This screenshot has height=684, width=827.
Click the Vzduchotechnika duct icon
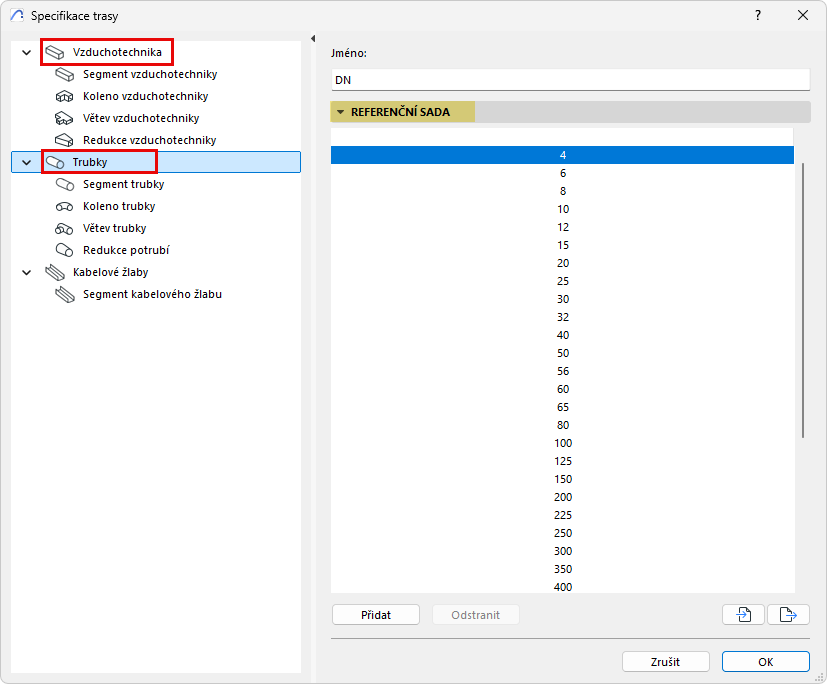[54, 52]
